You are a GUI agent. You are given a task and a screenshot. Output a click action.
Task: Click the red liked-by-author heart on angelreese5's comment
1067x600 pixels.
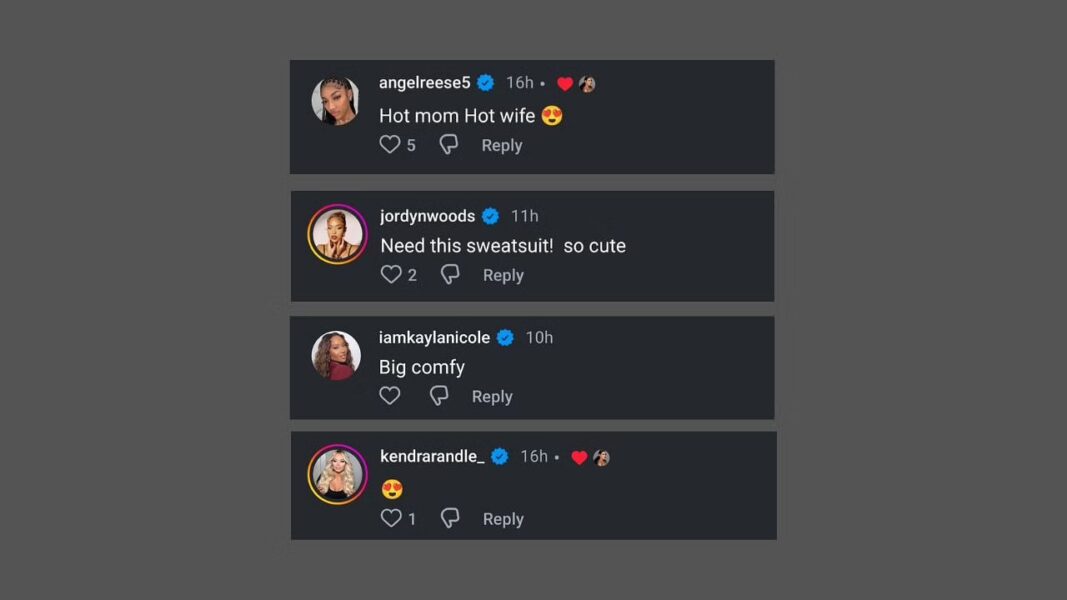tap(566, 83)
